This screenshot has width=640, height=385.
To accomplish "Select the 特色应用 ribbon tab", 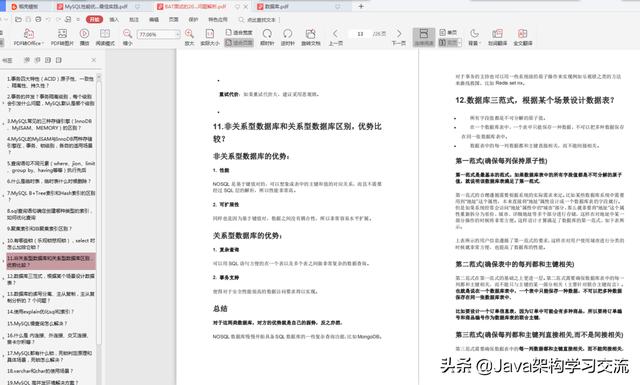I will [x=218, y=19].
